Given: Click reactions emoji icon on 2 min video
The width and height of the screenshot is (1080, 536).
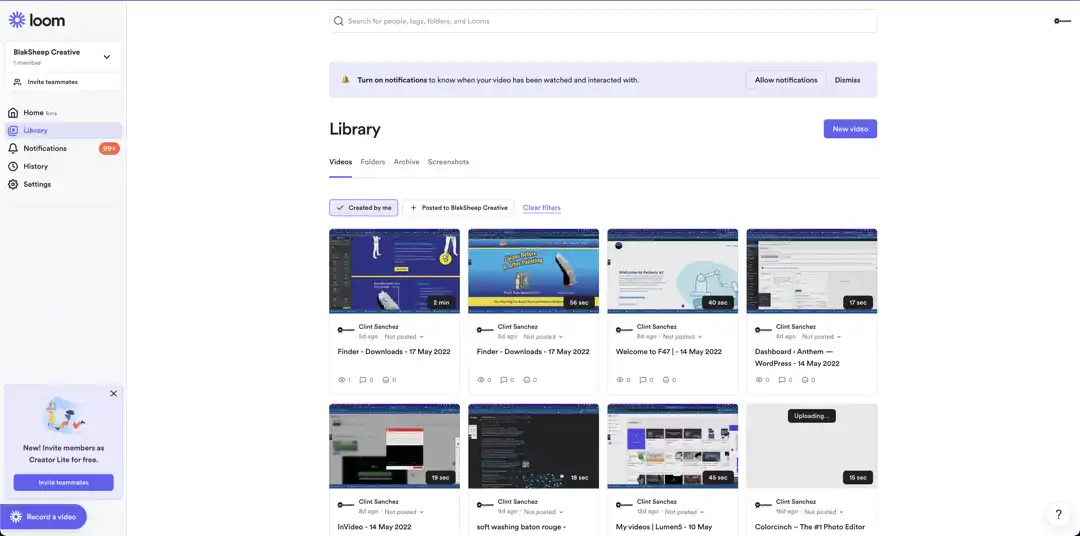Looking at the screenshot, I should click(386, 380).
